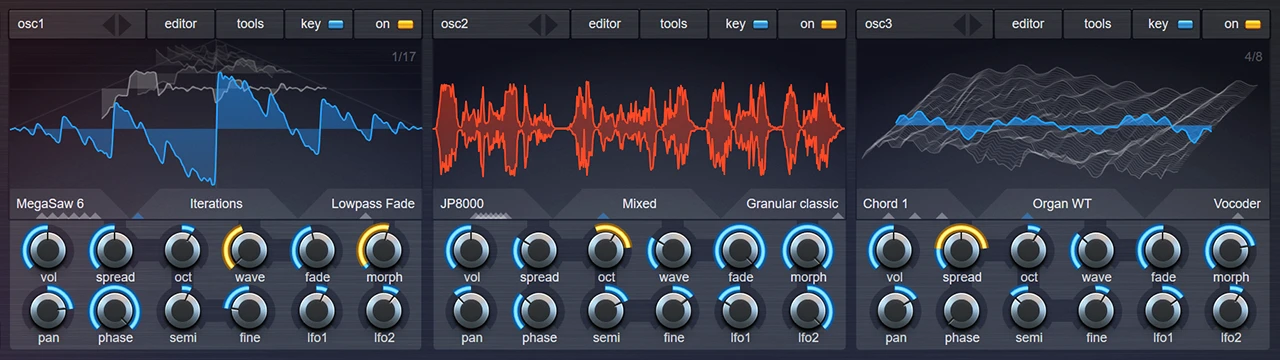Open osc3 tools menu
The width and height of the screenshot is (1280, 360).
pos(1098,24)
